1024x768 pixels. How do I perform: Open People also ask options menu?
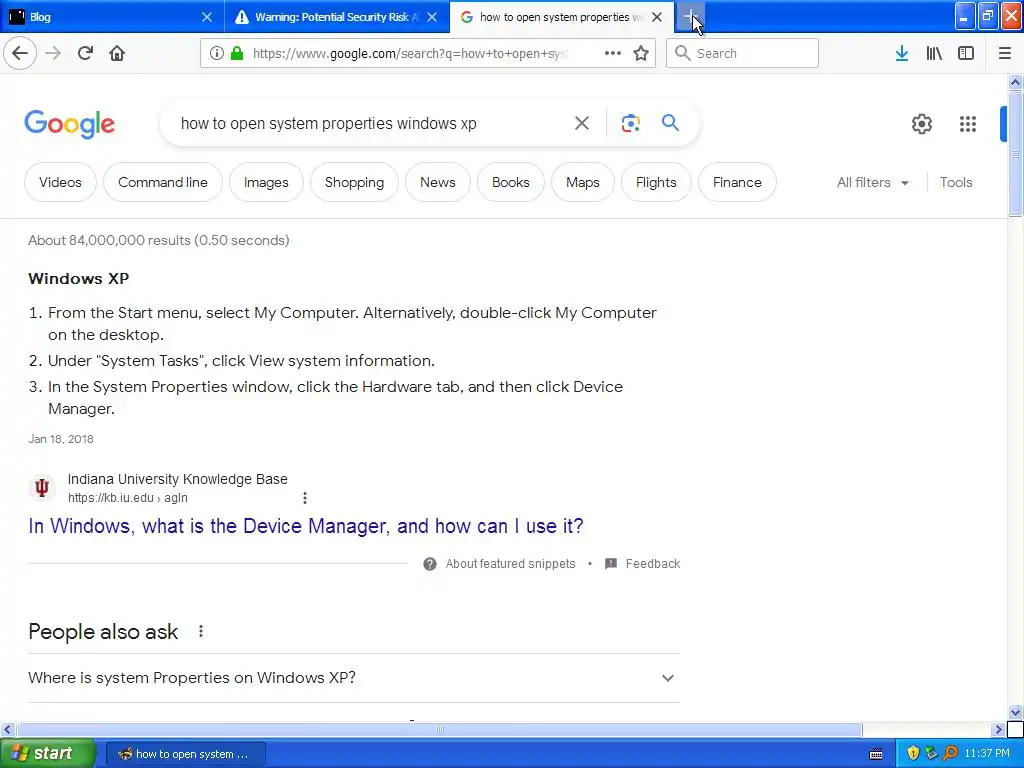200,632
